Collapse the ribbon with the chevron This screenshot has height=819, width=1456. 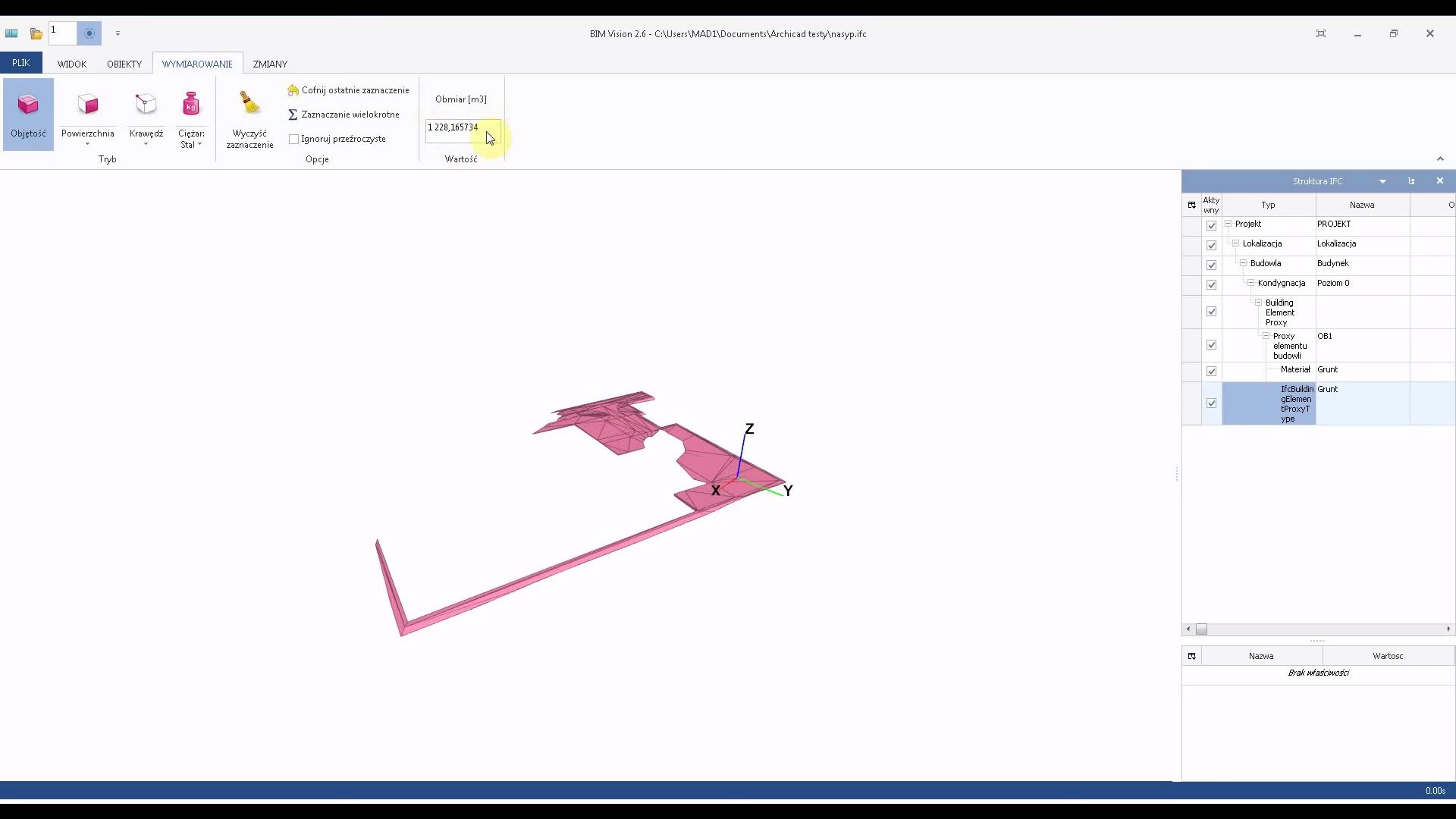point(1440,158)
